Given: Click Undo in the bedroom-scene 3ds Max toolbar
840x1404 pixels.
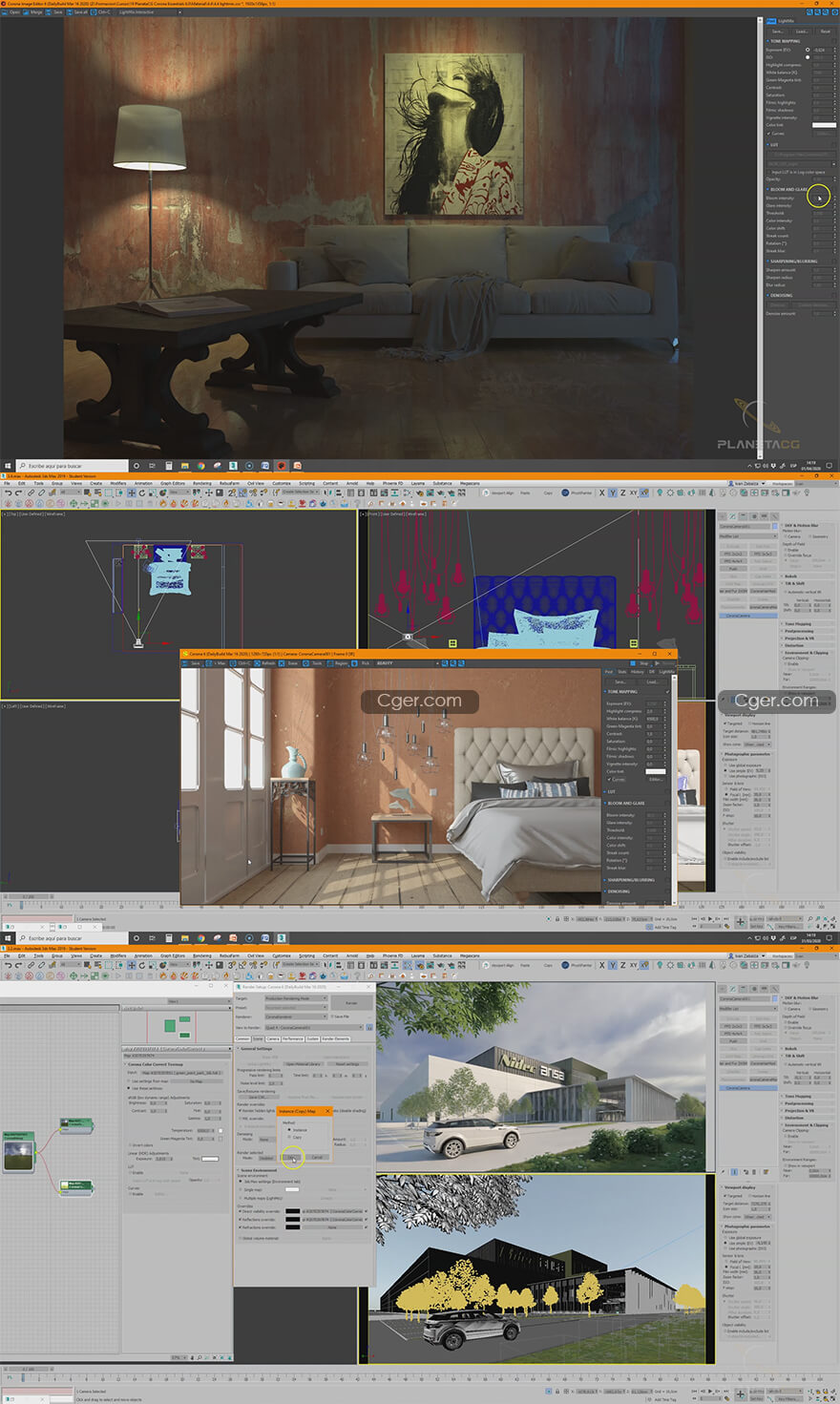Looking at the screenshot, I should point(7,492).
